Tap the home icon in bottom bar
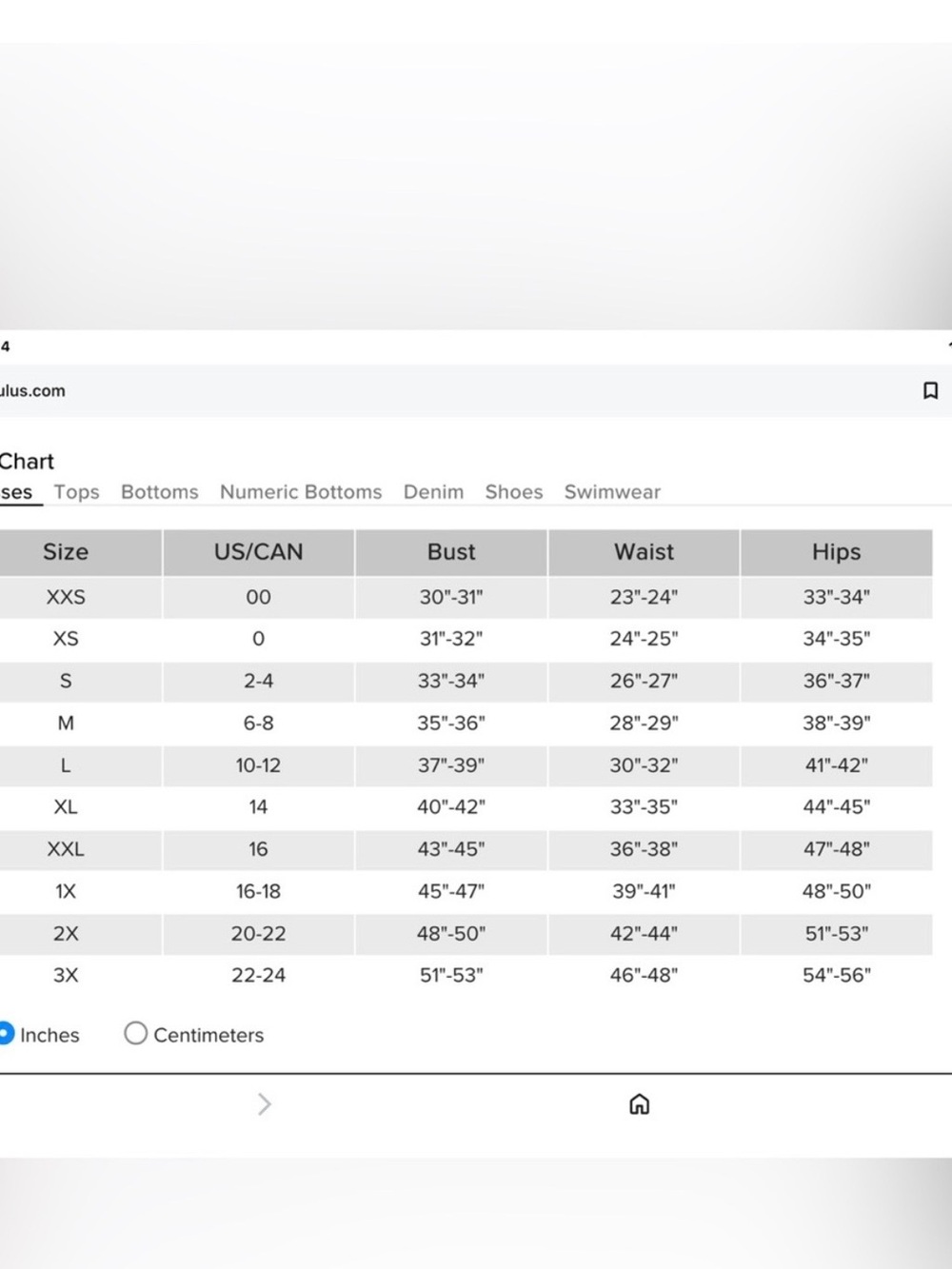Screen dimensions: 952x1269 point(640,1104)
